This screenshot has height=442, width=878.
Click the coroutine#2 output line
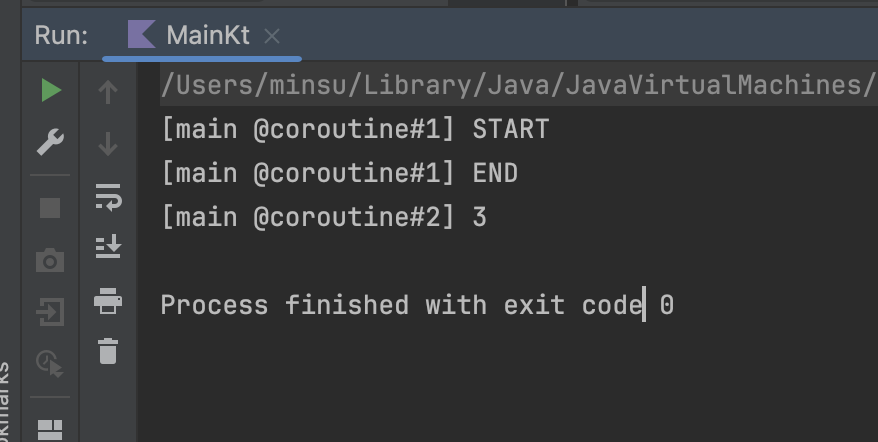click(324, 217)
